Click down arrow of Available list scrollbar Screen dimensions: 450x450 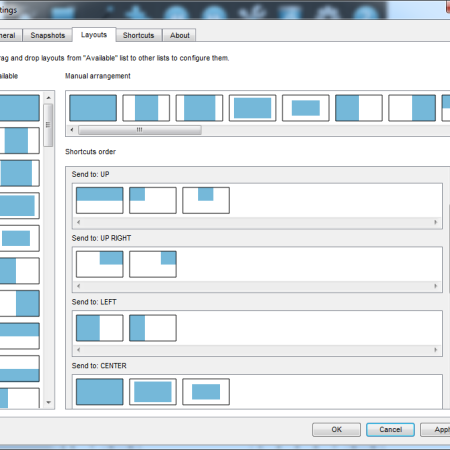tap(49, 402)
